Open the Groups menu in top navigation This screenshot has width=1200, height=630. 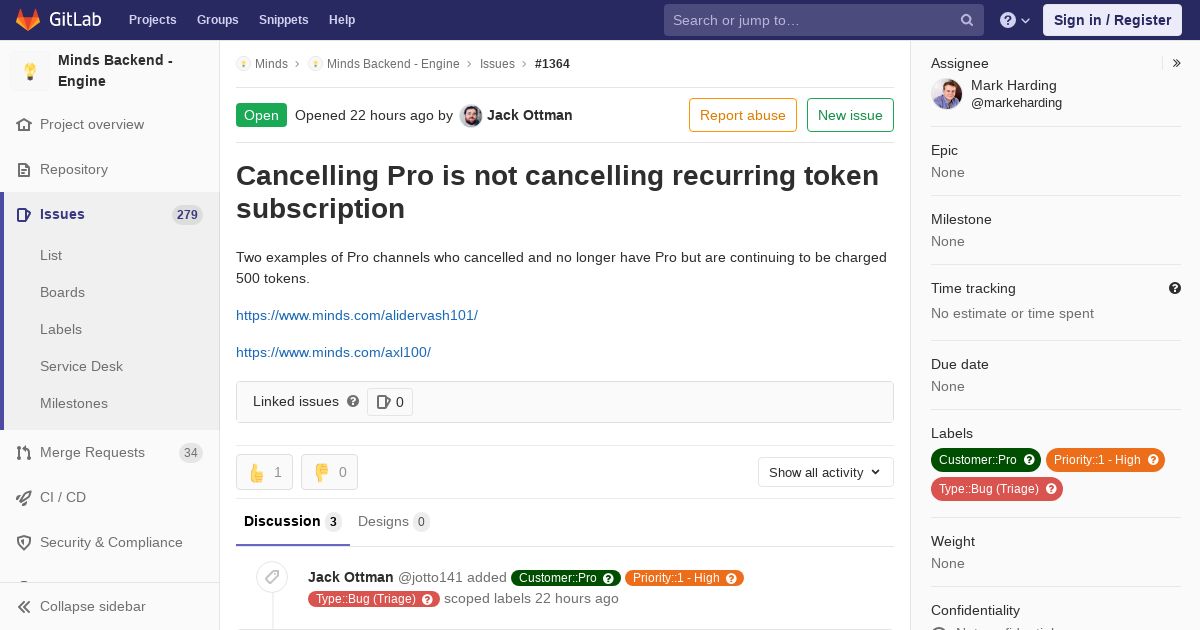pos(217,20)
